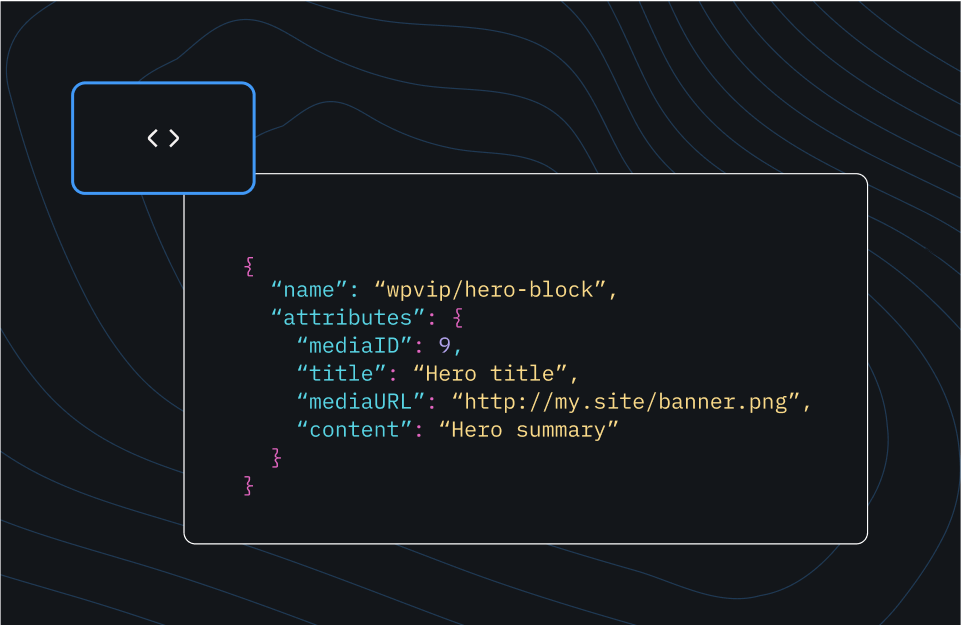Select the left angle bracket in the badge
Screen dimensions: 961x625
click(153, 138)
